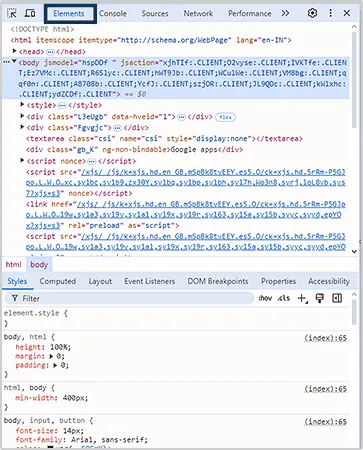The width and height of the screenshot is (363, 450).
Task: Select the DOCTYPE html line
Action: [x=42, y=29]
